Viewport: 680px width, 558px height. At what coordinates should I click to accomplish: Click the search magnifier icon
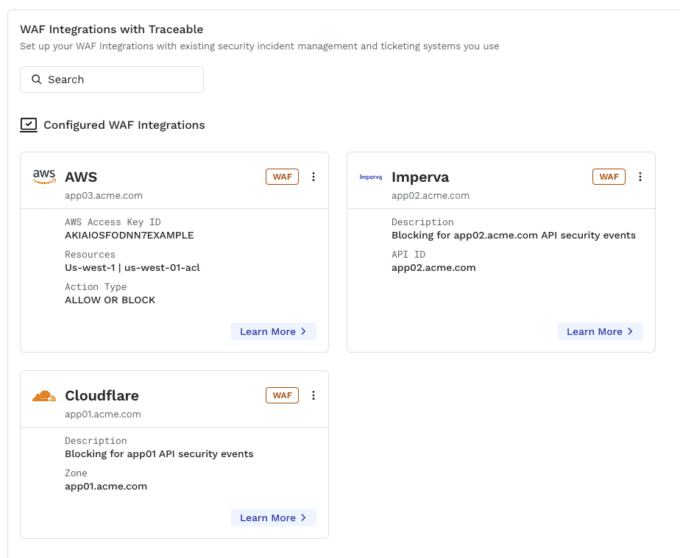click(36, 80)
